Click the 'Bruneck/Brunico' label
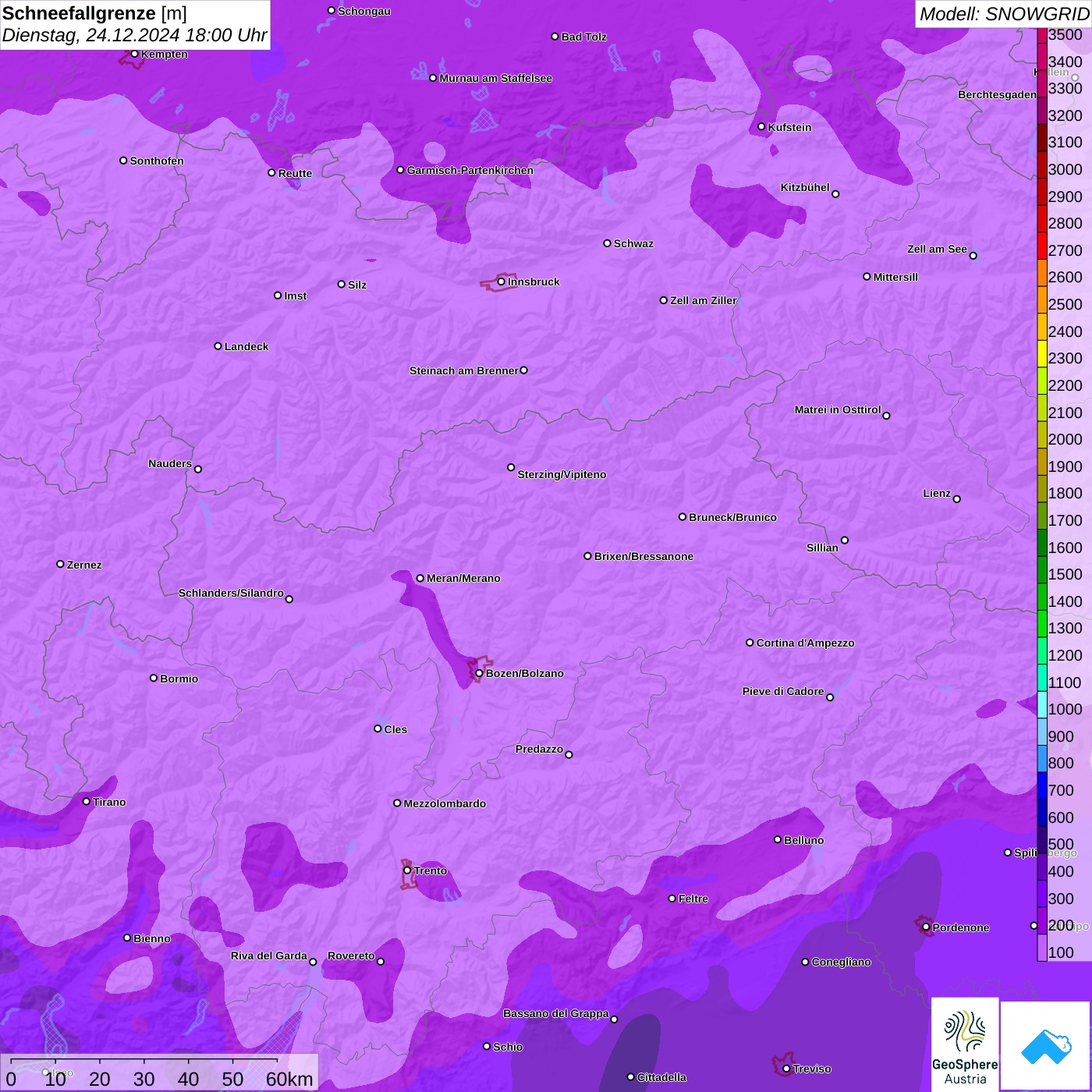 coord(732,517)
